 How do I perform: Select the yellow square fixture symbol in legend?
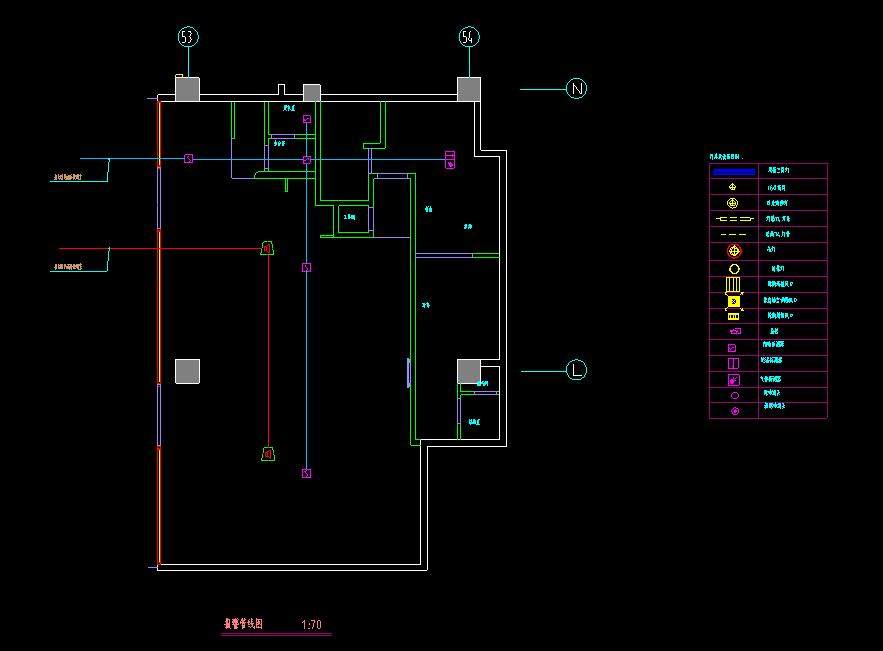tap(735, 300)
